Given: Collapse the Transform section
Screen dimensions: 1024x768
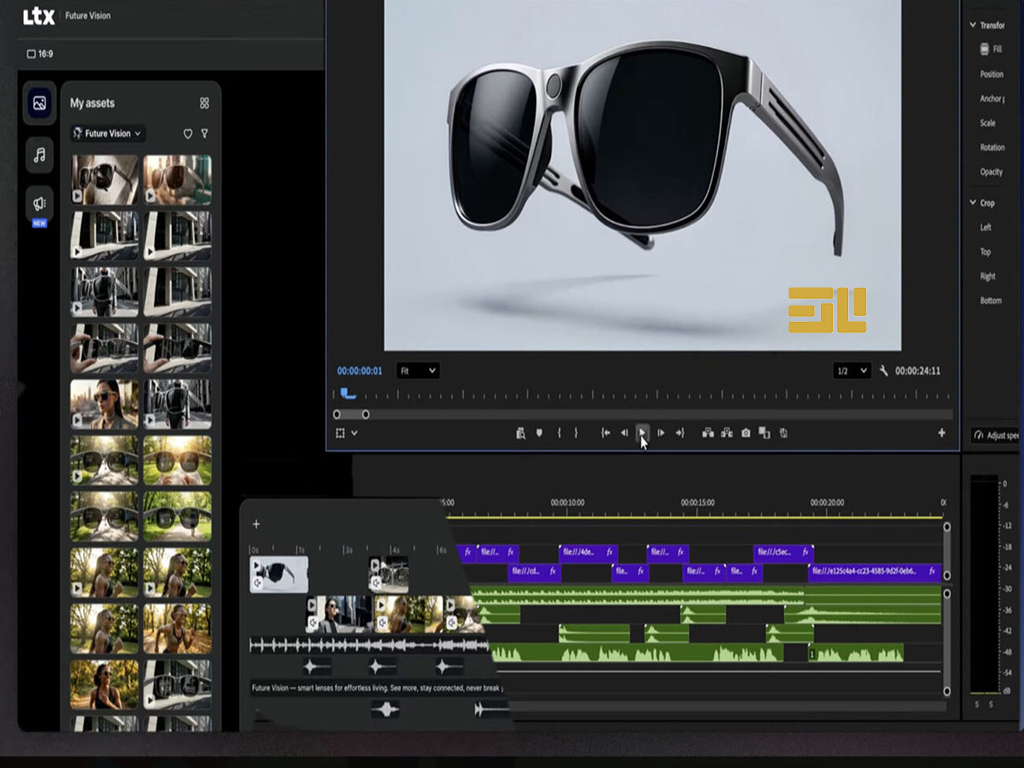Looking at the screenshot, I should [972, 25].
